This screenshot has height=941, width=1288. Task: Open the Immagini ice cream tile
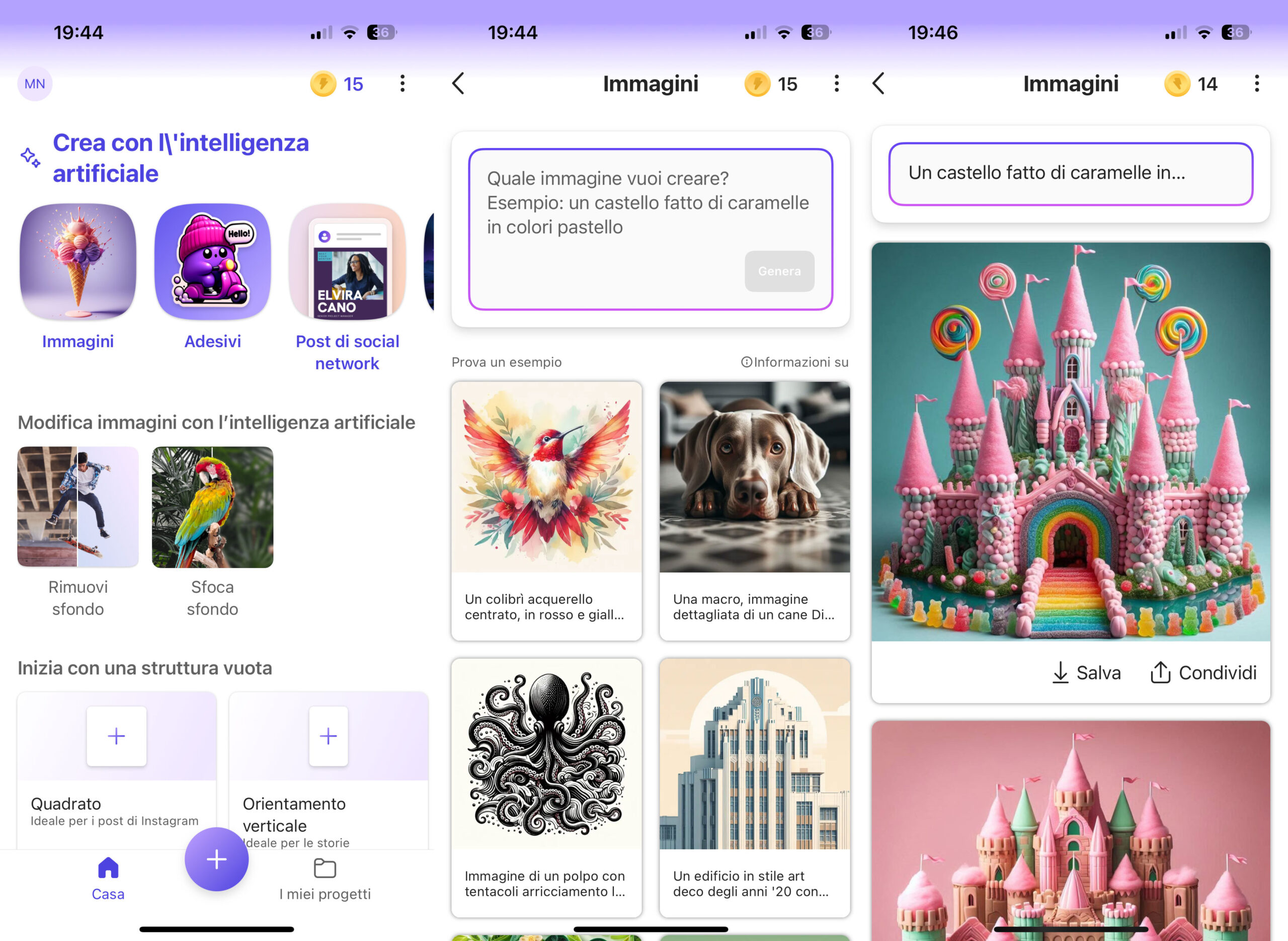click(78, 262)
